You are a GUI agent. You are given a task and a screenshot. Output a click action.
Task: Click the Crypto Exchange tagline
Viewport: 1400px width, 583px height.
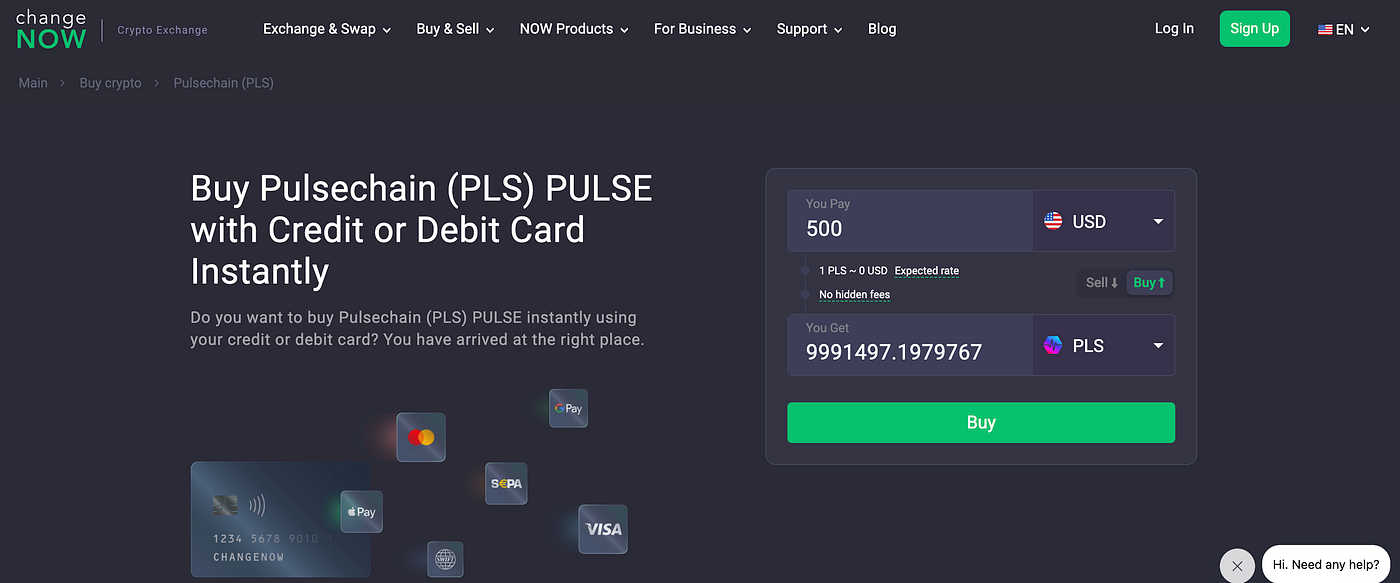coord(162,30)
